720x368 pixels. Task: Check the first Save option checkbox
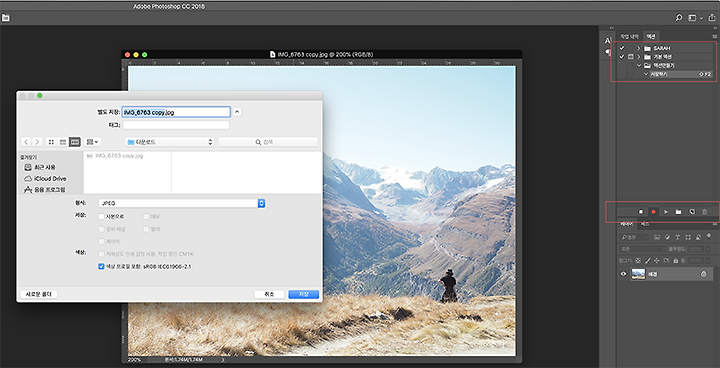click(101, 216)
